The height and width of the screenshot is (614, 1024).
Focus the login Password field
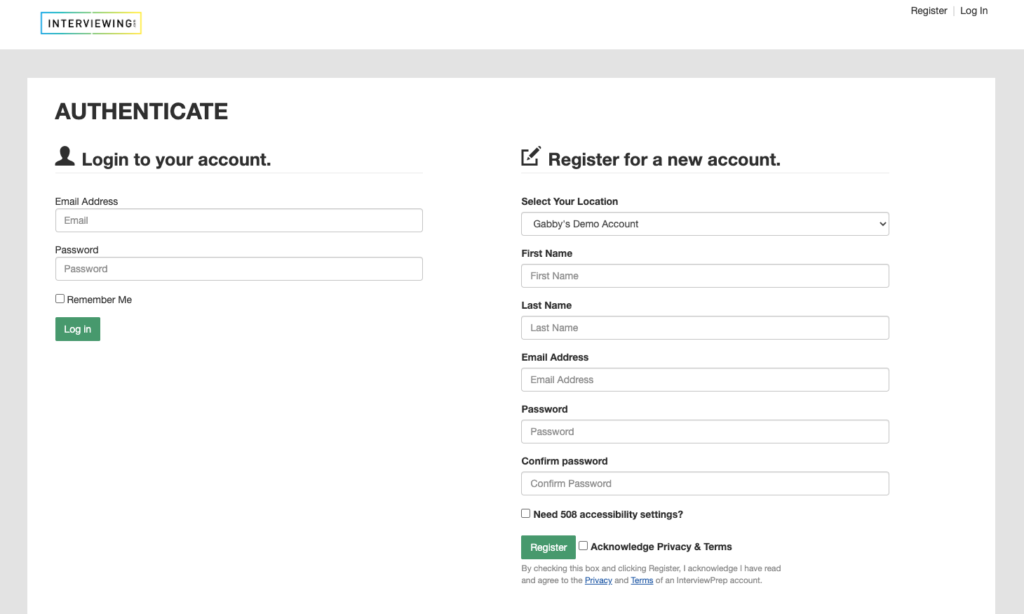238,268
